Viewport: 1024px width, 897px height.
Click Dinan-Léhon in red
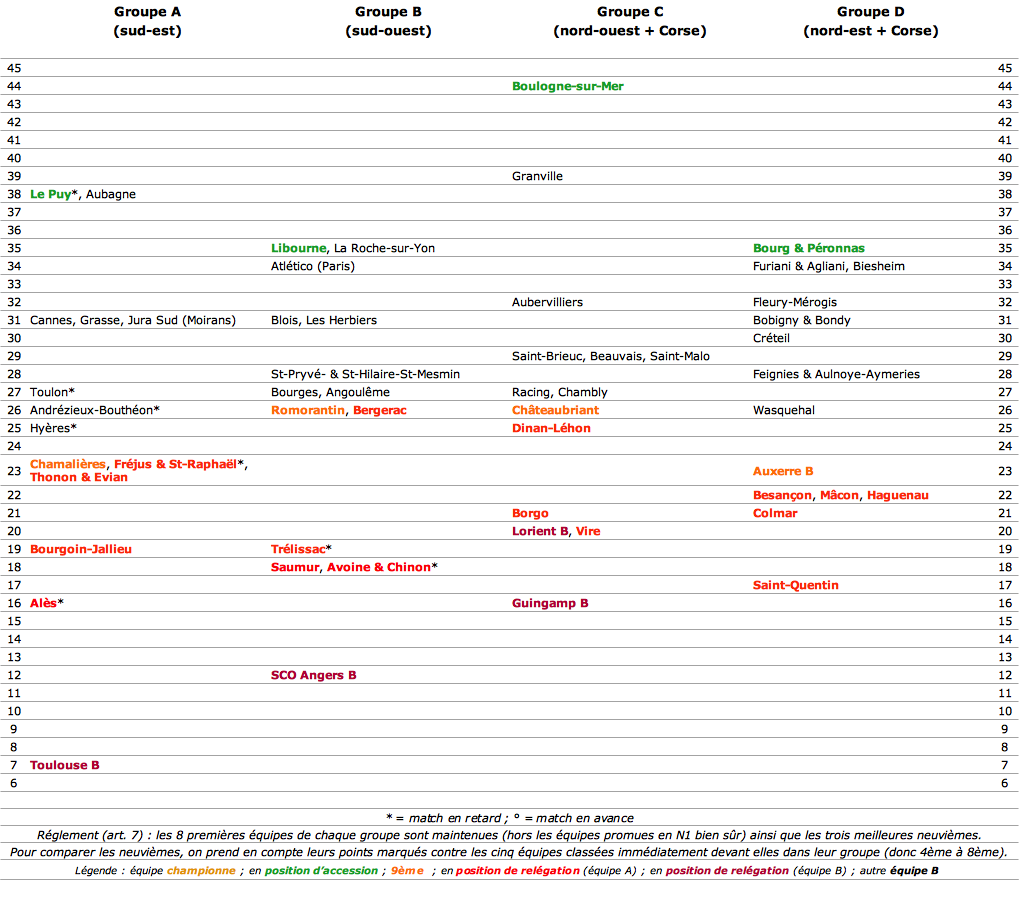[551, 428]
